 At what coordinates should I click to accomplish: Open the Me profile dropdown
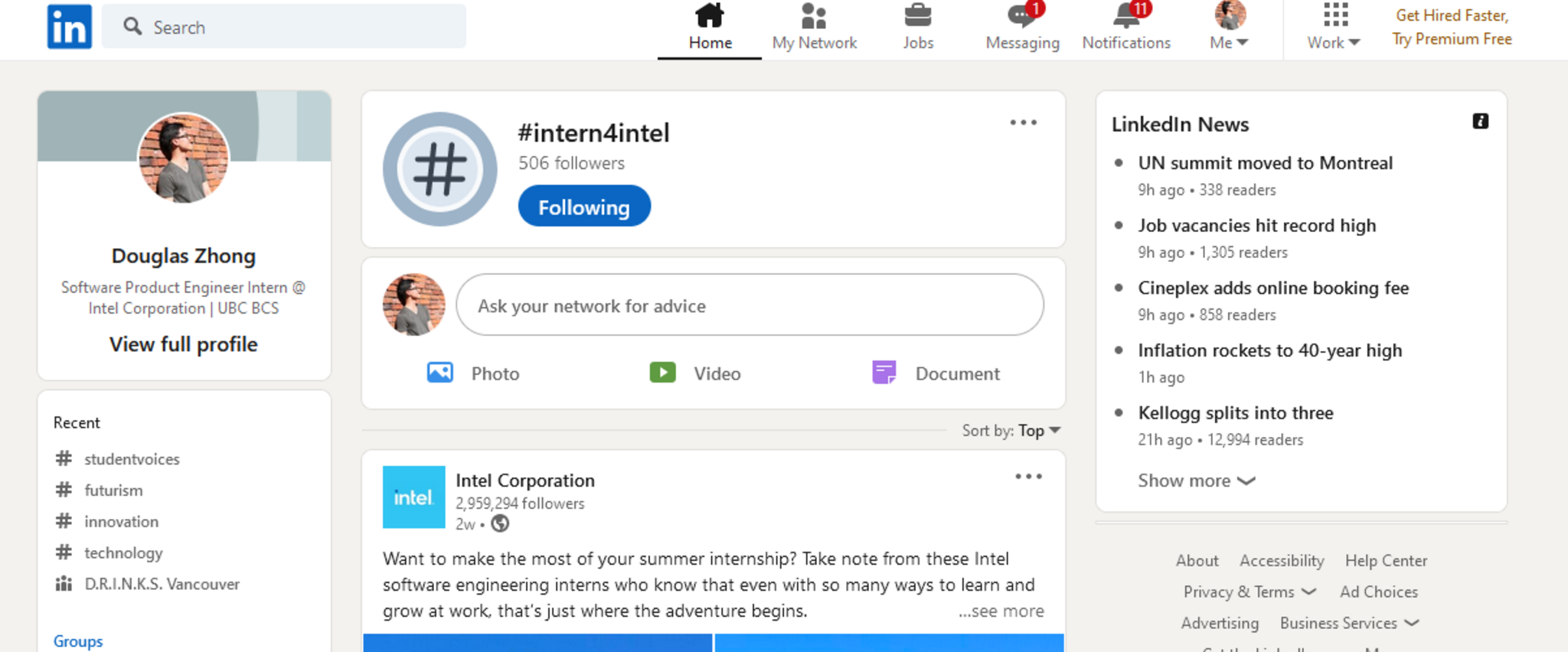[1229, 28]
